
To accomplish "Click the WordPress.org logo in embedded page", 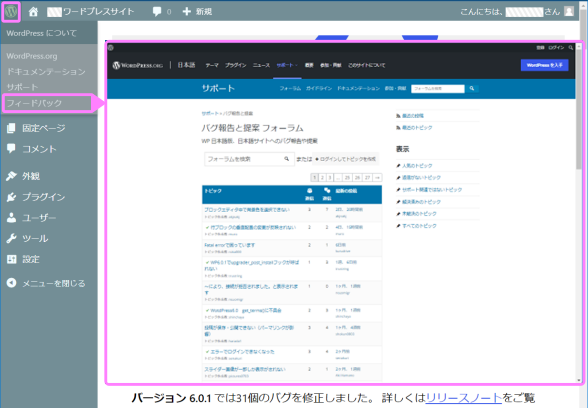I will pos(138,65).
